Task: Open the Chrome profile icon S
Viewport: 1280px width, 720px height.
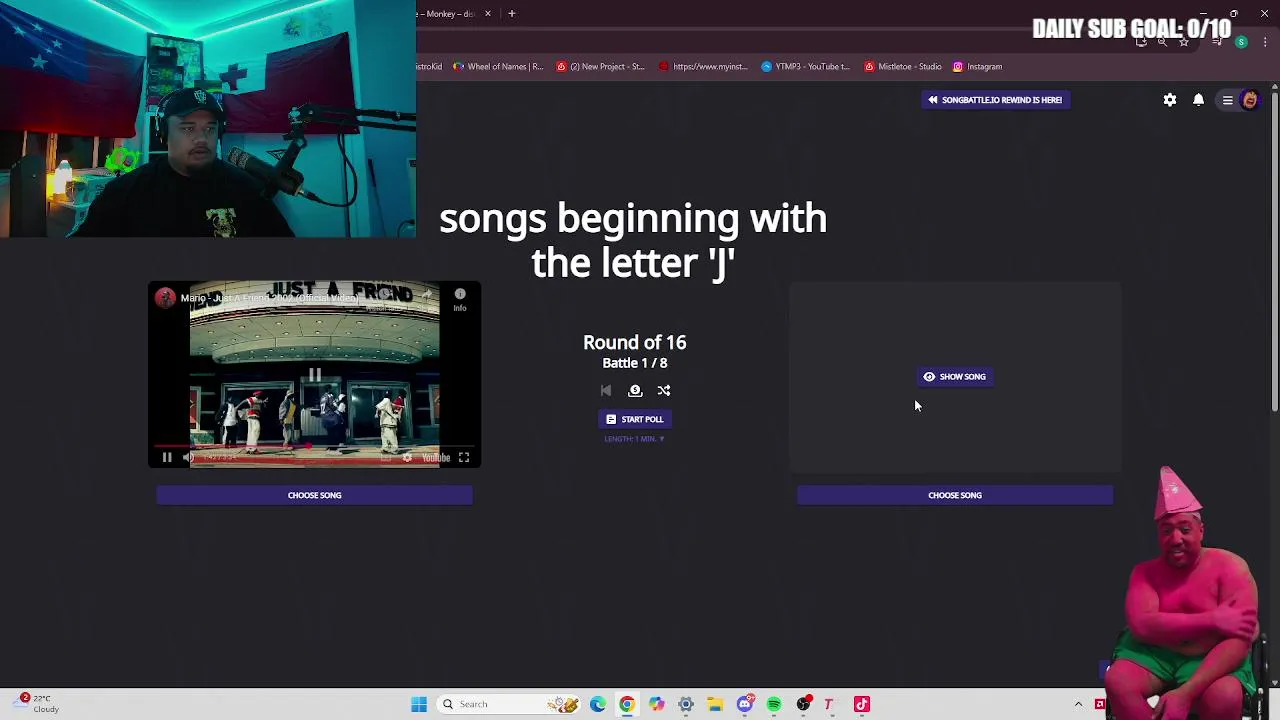Action: (1241, 42)
